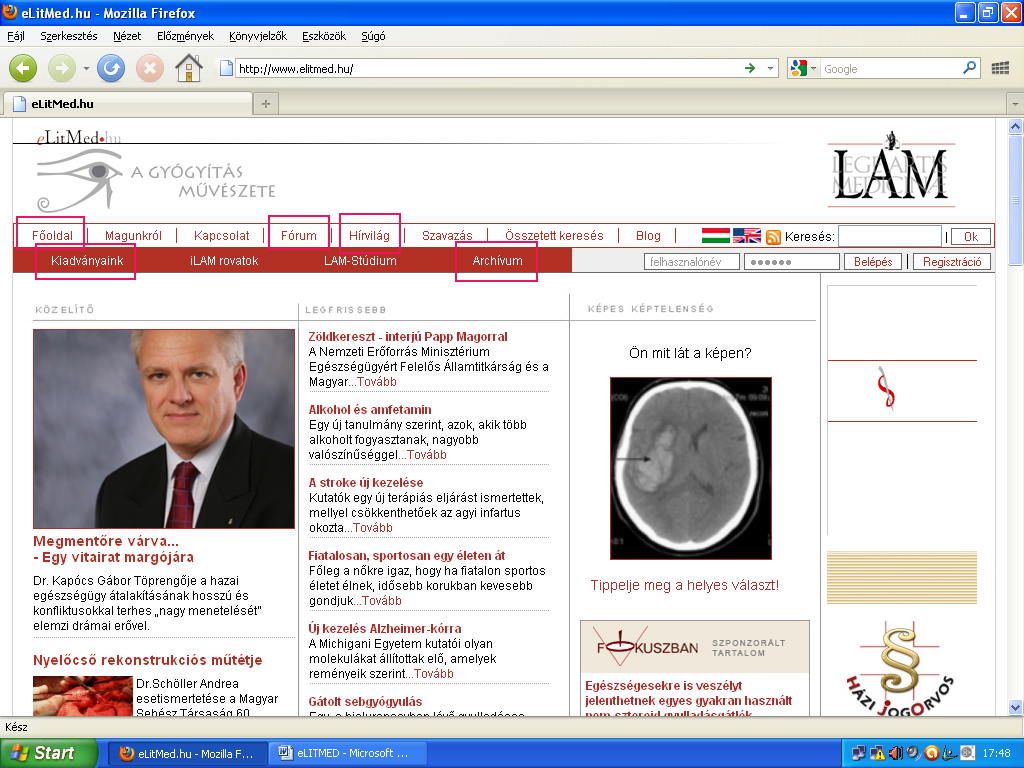Open the Nézet menu
1024x768 pixels.
point(127,36)
